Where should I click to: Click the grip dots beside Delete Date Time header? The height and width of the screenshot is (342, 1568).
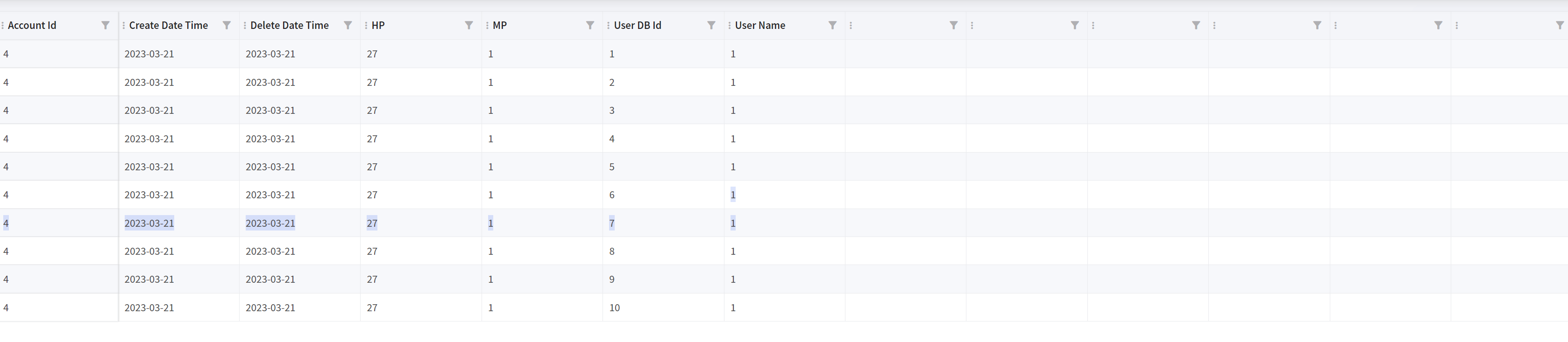pyautogui.click(x=245, y=26)
